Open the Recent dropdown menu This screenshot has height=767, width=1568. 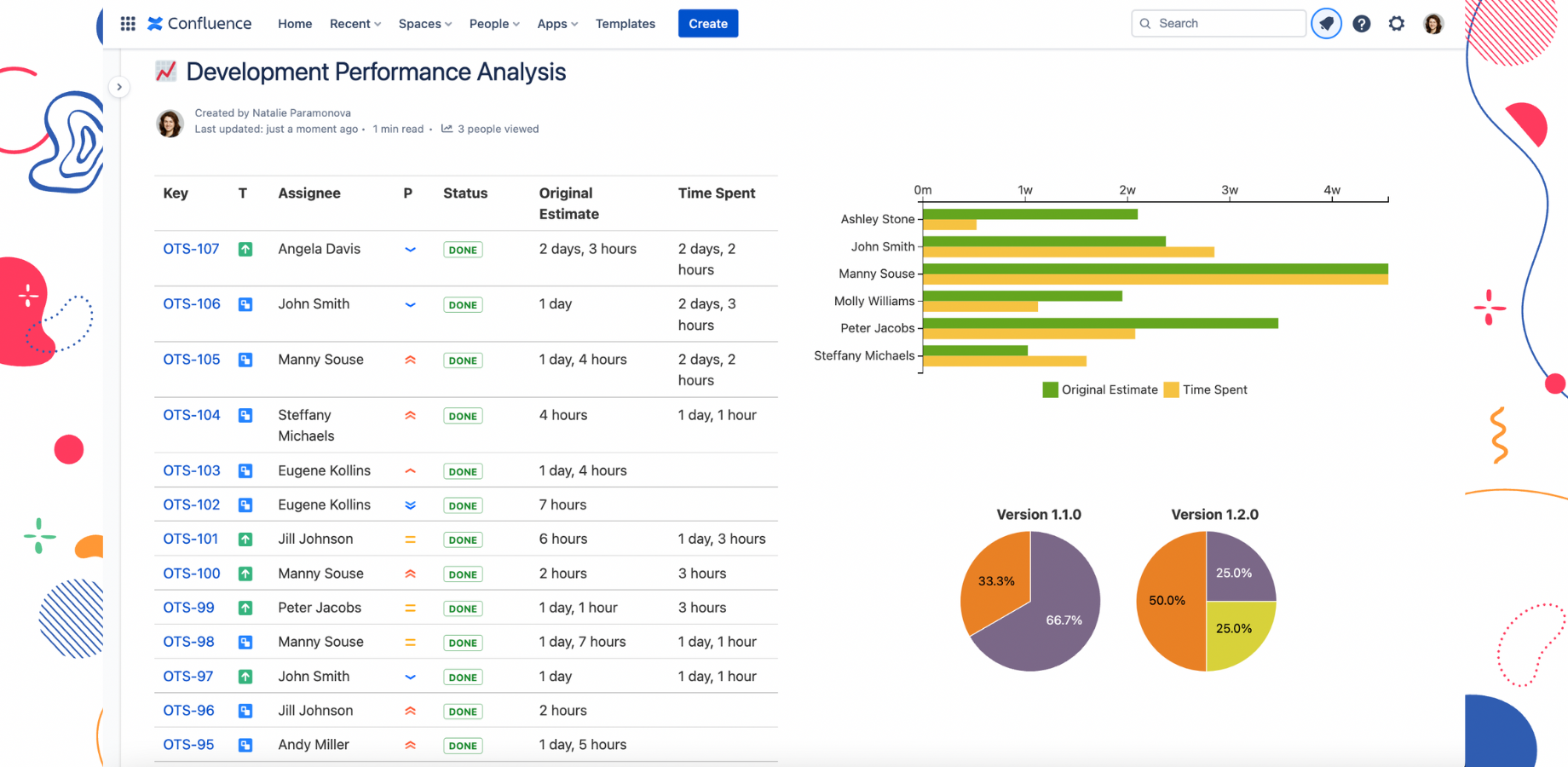[x=355, y=24]
